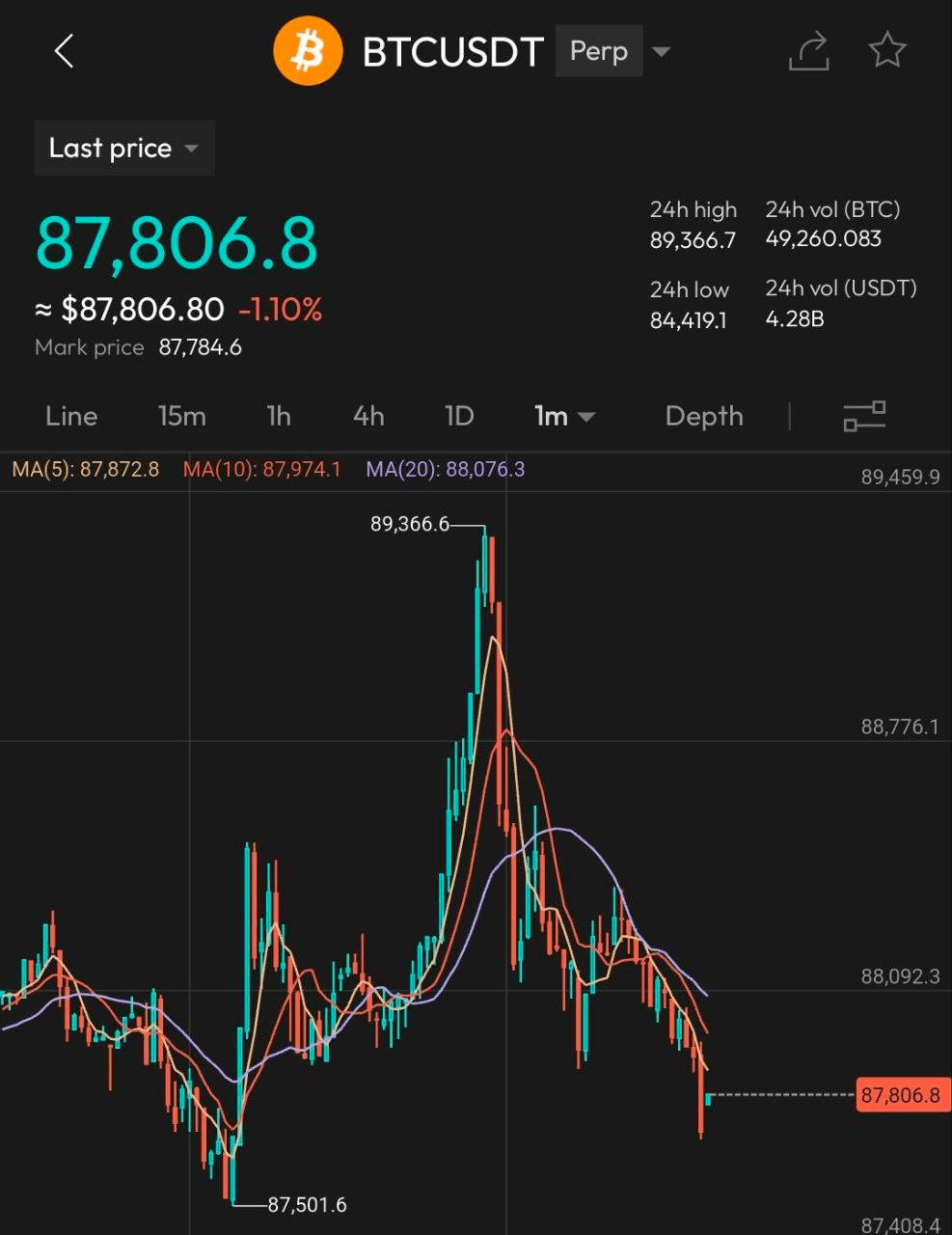Image resolution: width=952 pixels, height=1235 pixels.
Task: Tap the 24h high 89,366.7 value
Action: (x=693, y=240)
